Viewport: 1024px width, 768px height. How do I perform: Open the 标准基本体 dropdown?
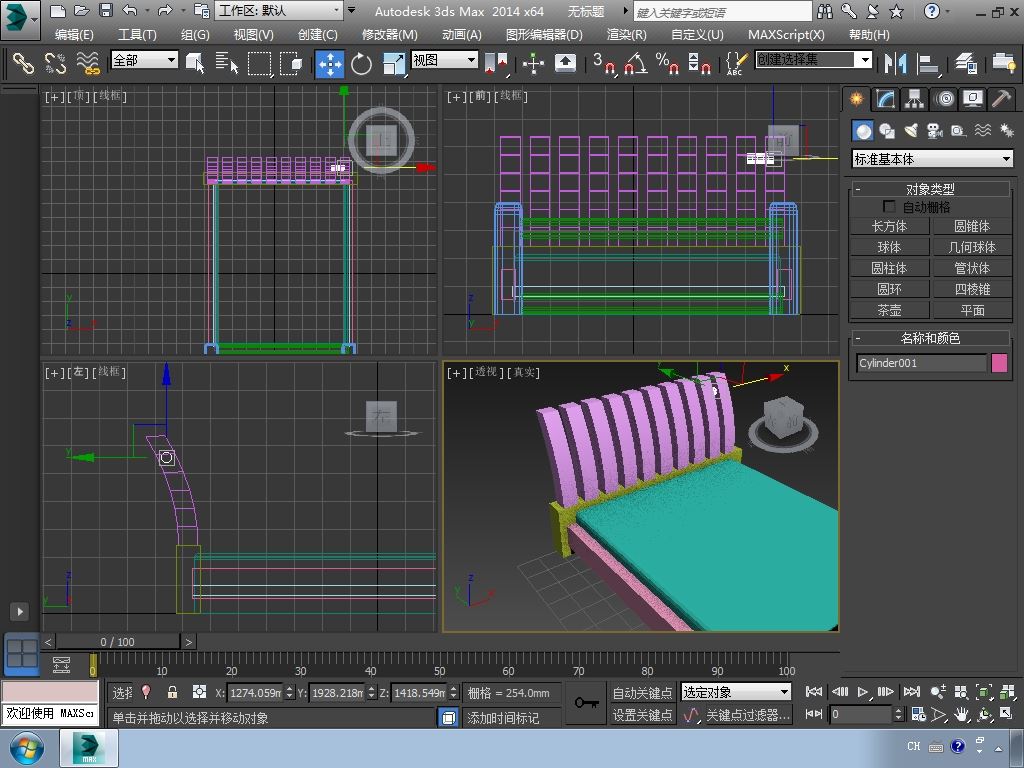pos(932,159)
